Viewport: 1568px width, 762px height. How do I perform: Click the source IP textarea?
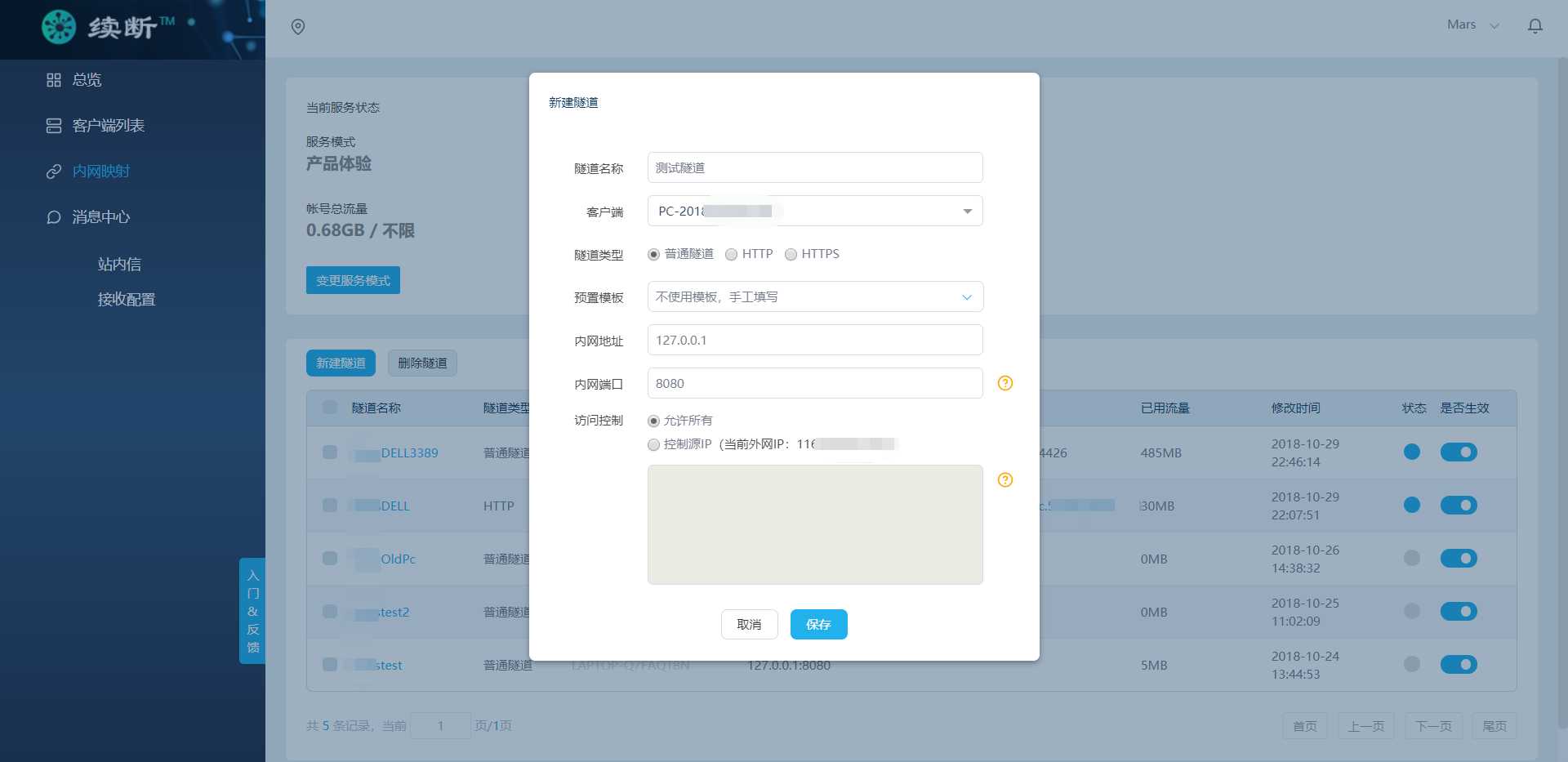pos(815,524)
